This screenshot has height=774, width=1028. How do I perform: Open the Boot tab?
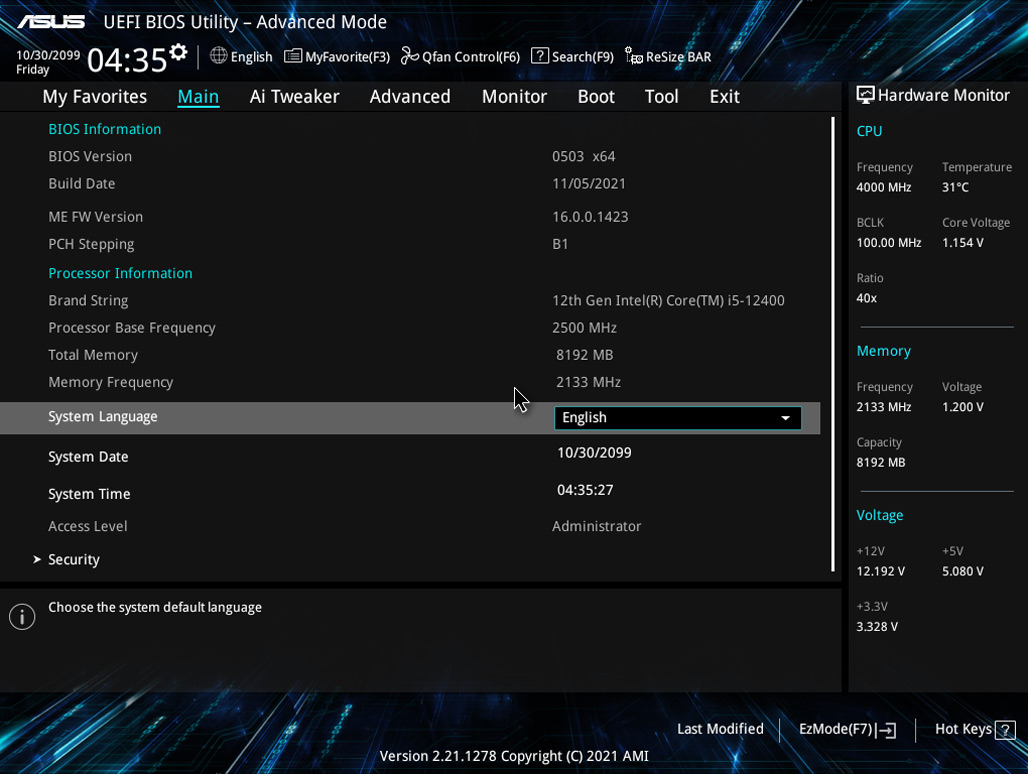tap(596, 96)
